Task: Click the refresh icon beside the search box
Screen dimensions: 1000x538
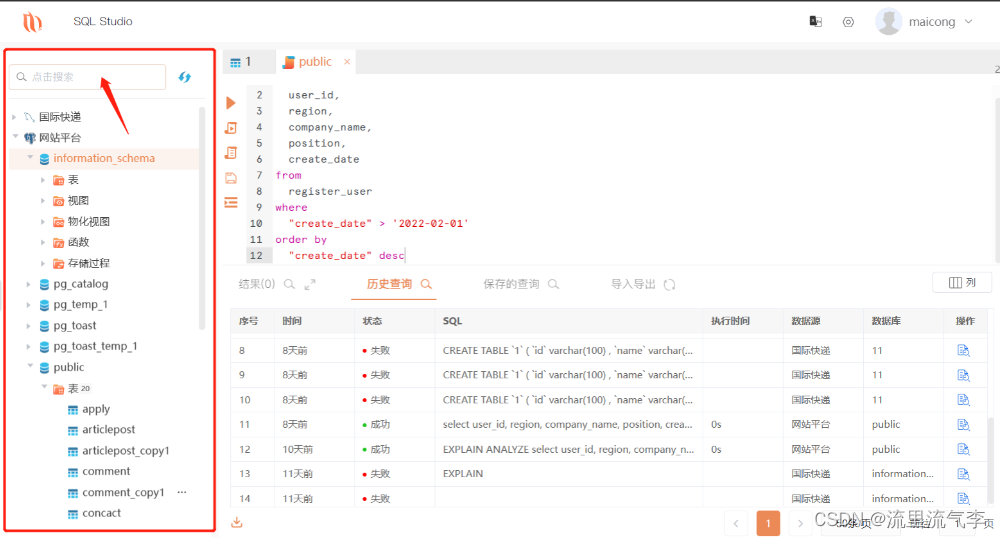Action: pyautogui.click(x=184, y=77)
